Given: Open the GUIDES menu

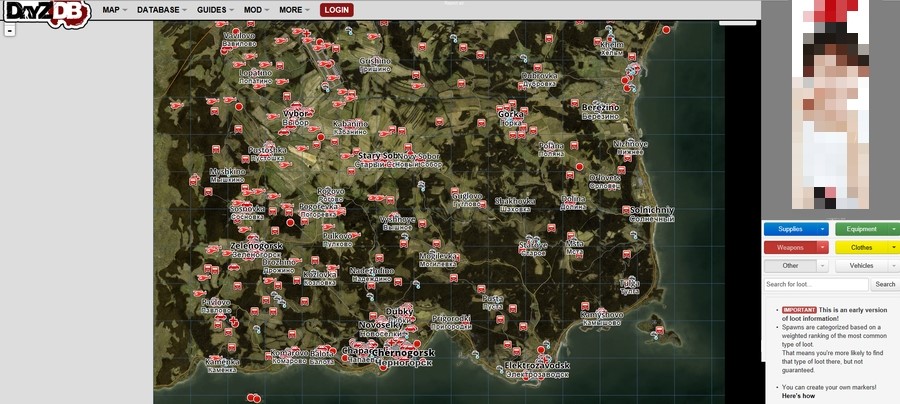Looking at the screenshot, I should pos(214,9).
